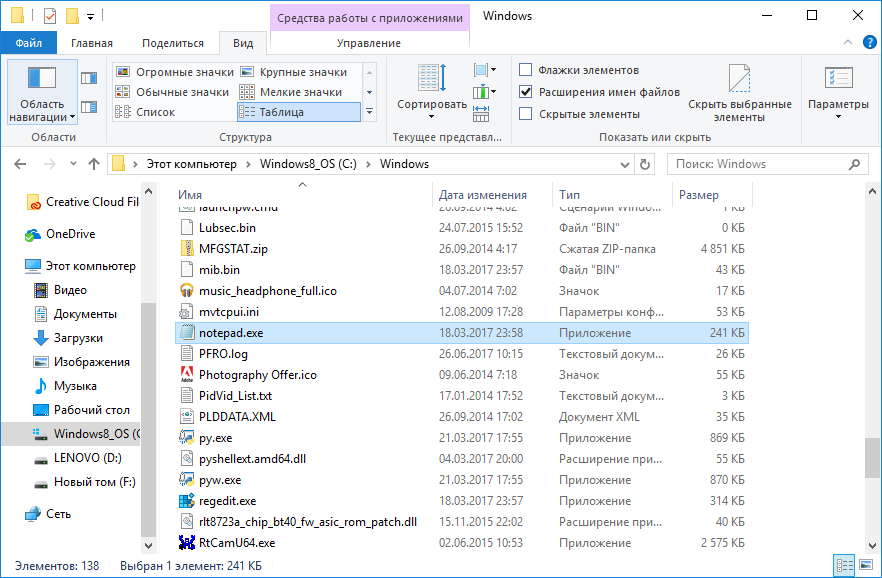Expand the layout gallery with the bottom arrow
Screen dimensions: 882x578
370,112
